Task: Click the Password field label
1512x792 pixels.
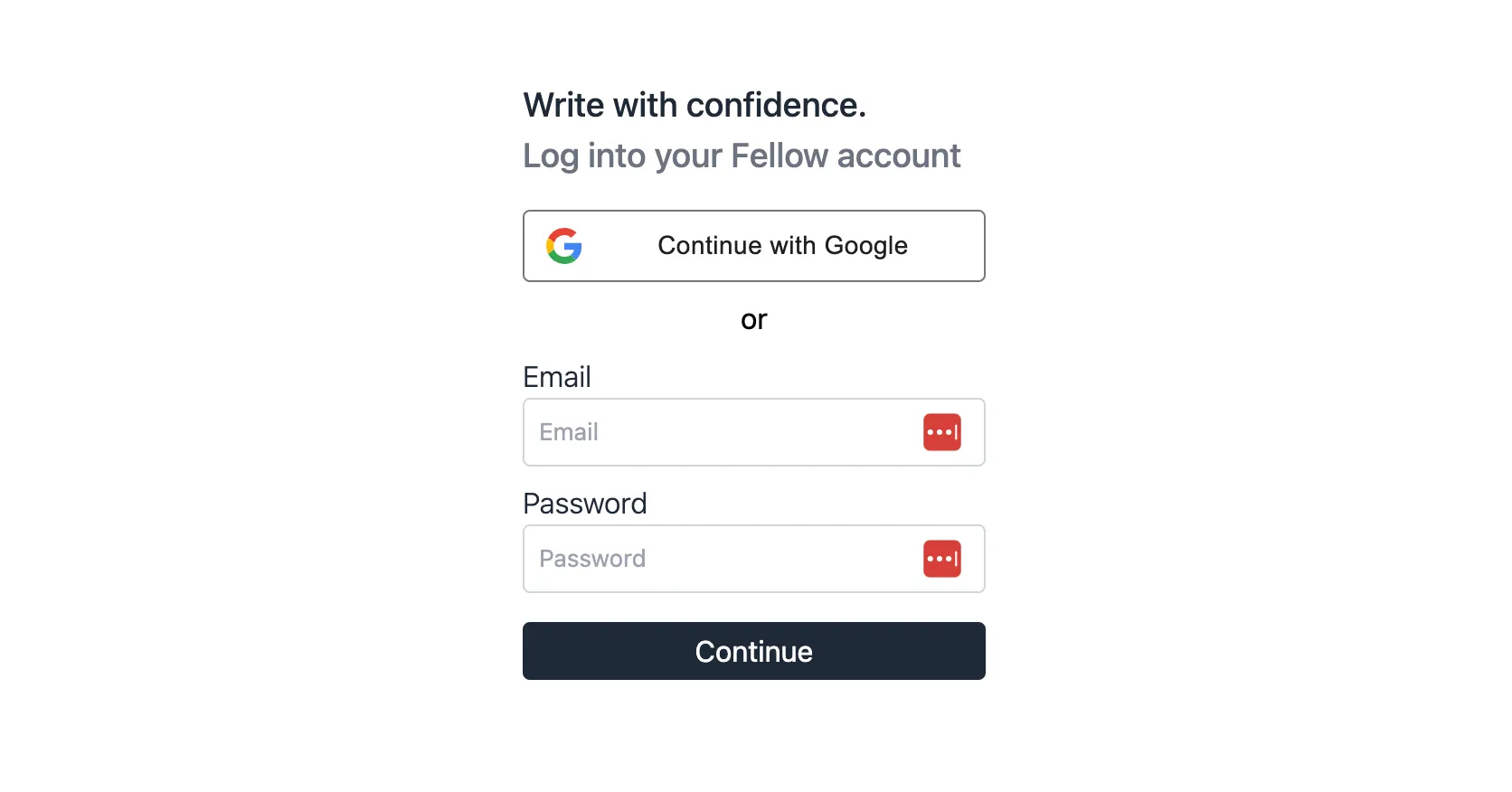Action: [584, 504]
